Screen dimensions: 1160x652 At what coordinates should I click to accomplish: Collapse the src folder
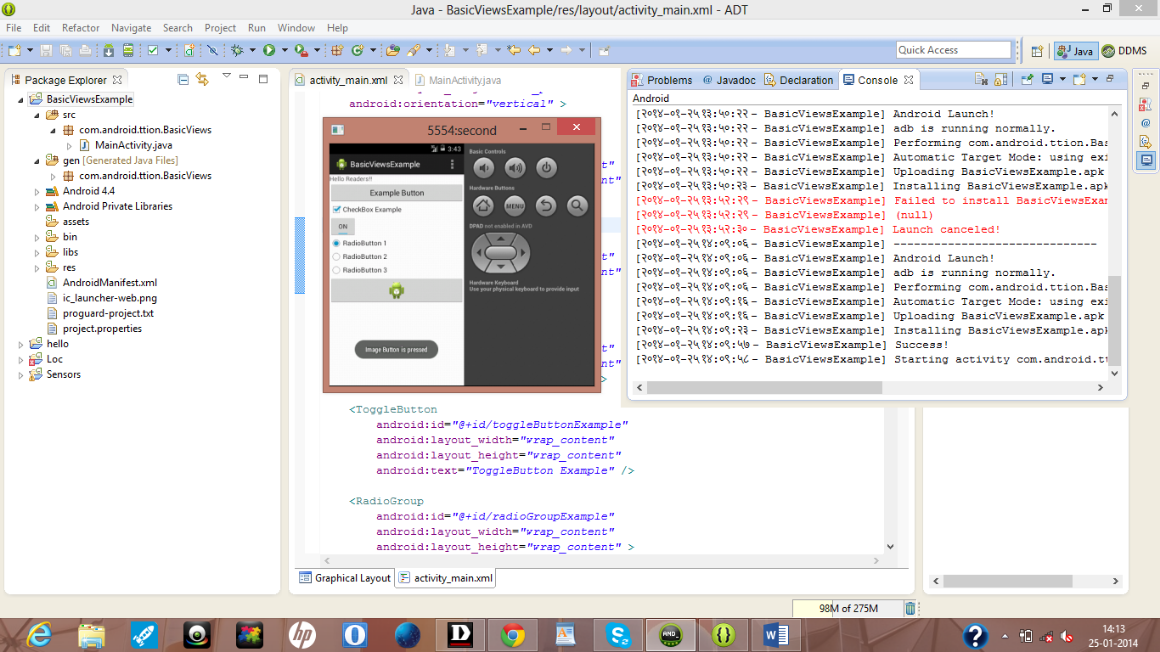coord(36,115)
